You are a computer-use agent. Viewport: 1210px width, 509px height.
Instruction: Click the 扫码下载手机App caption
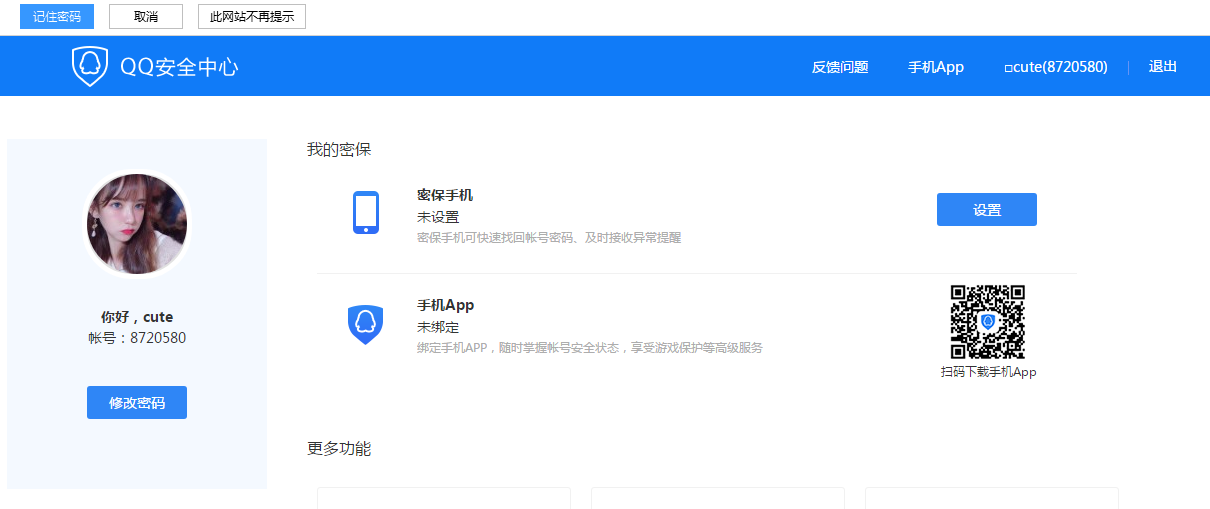pyautogui.click(x=988, y=372)
